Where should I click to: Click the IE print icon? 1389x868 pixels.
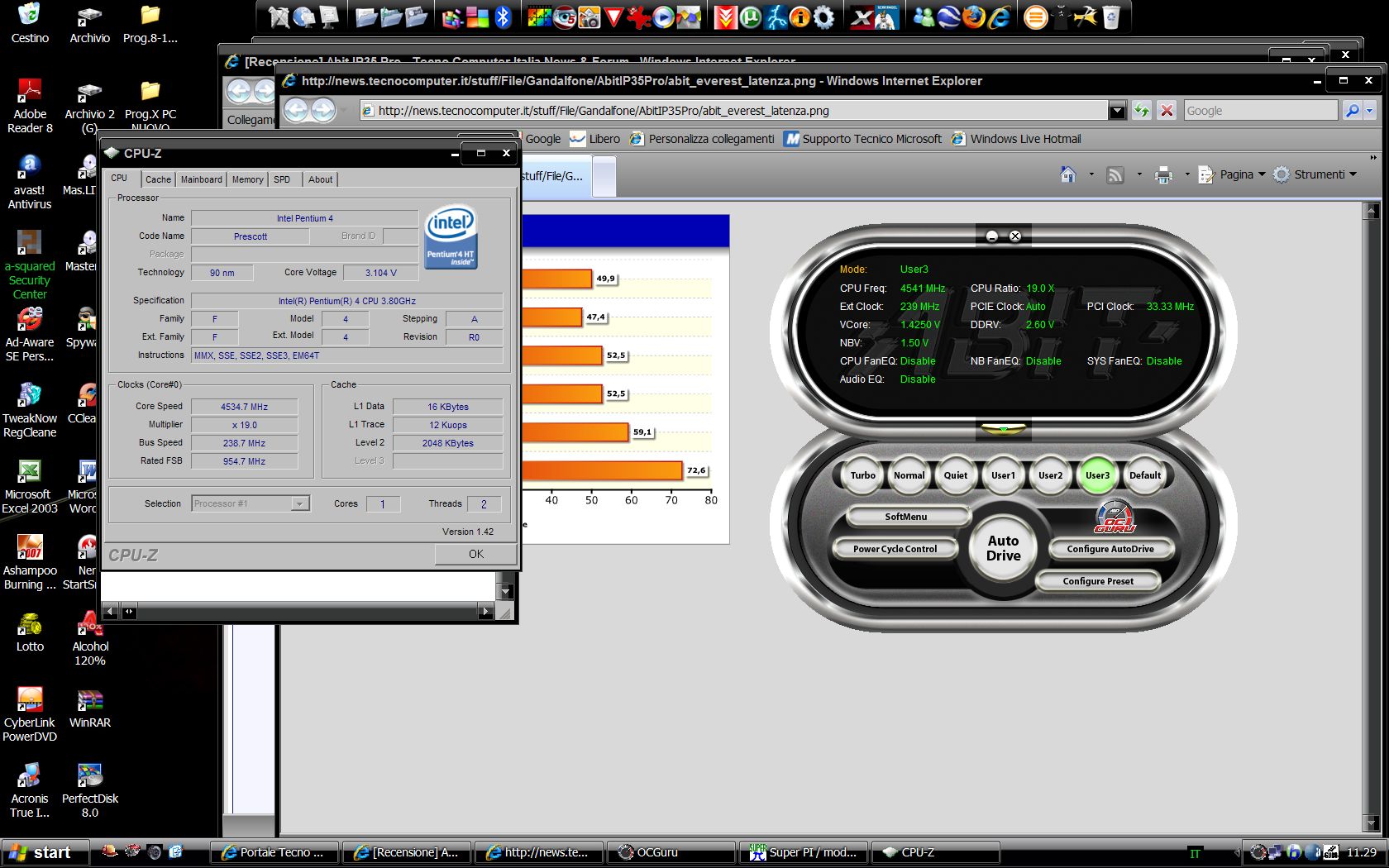pyautogui.click(x=1163, y=174)
